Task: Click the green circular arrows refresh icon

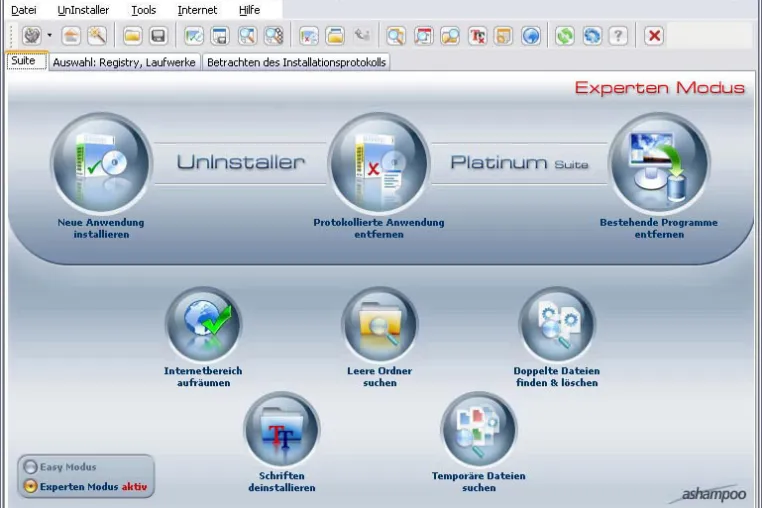Action: point(565,35)
